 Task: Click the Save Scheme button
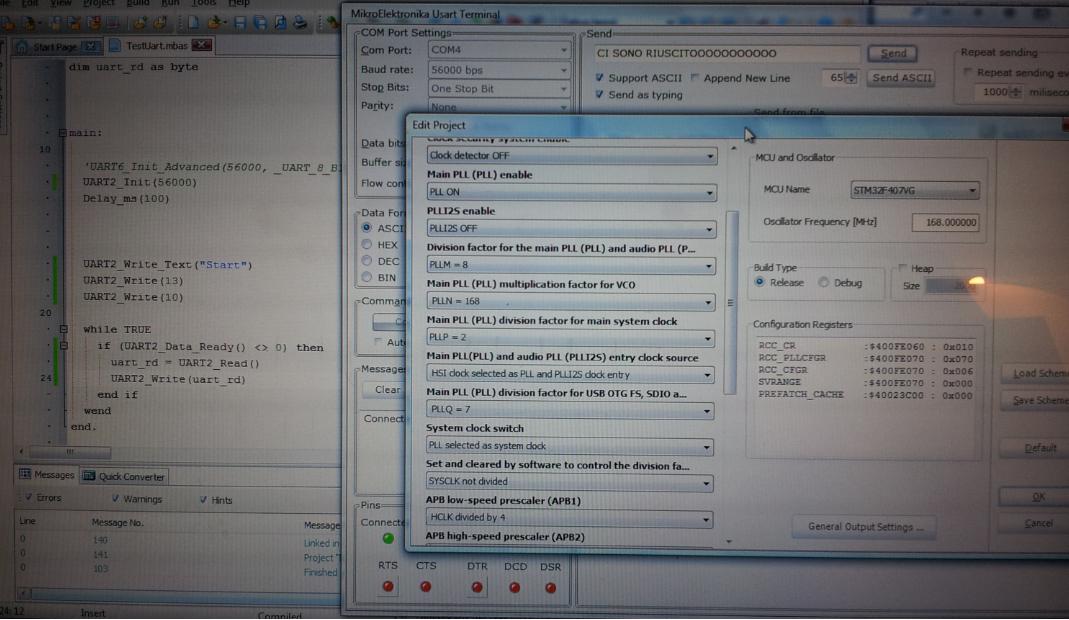tap(1036, 400)
